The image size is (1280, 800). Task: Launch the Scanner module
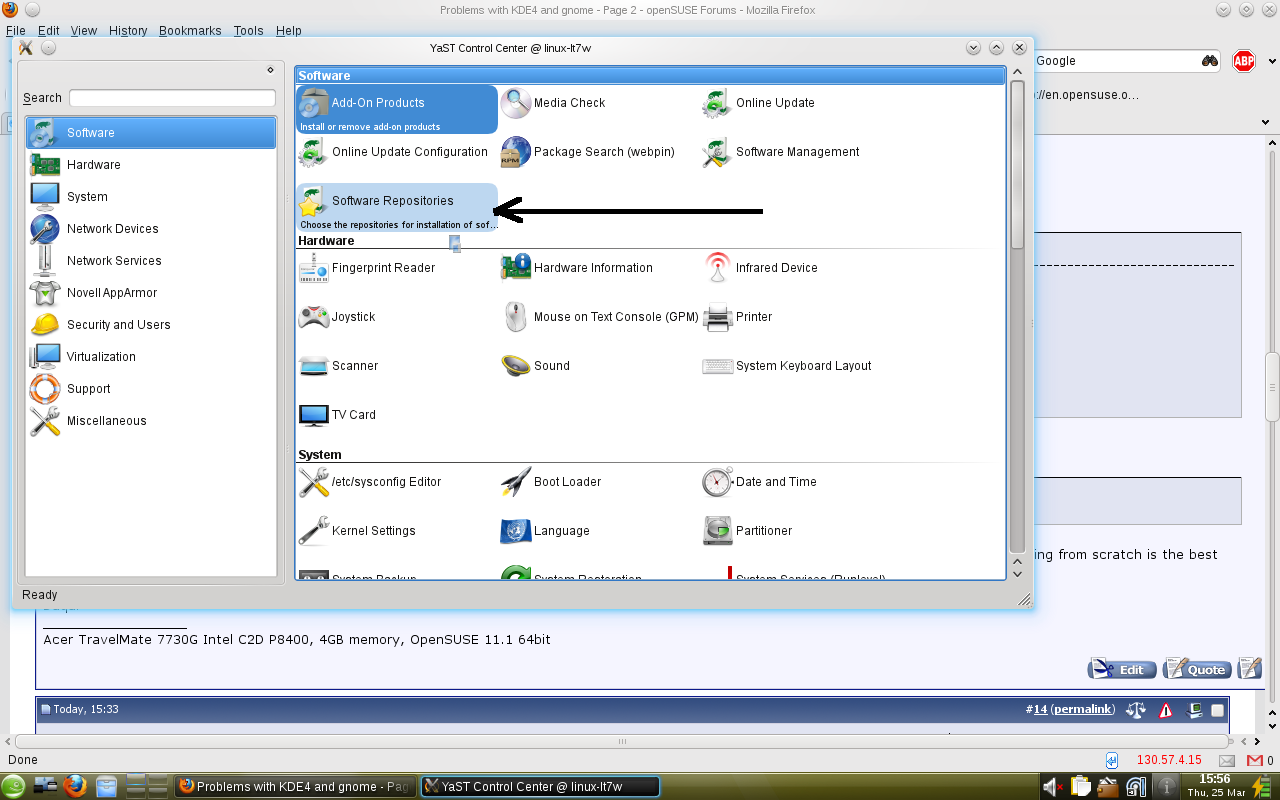tap(338, 366)
